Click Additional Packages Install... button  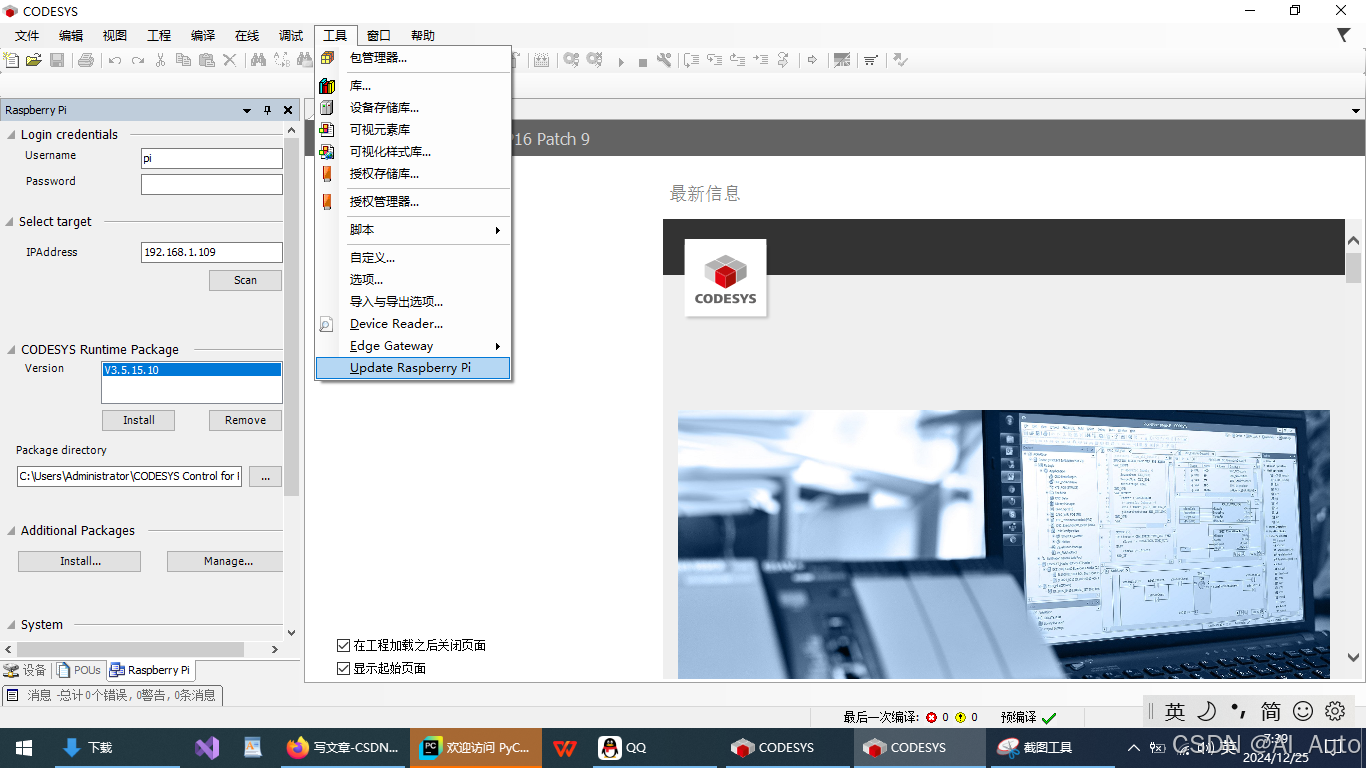tap(79, 562)
